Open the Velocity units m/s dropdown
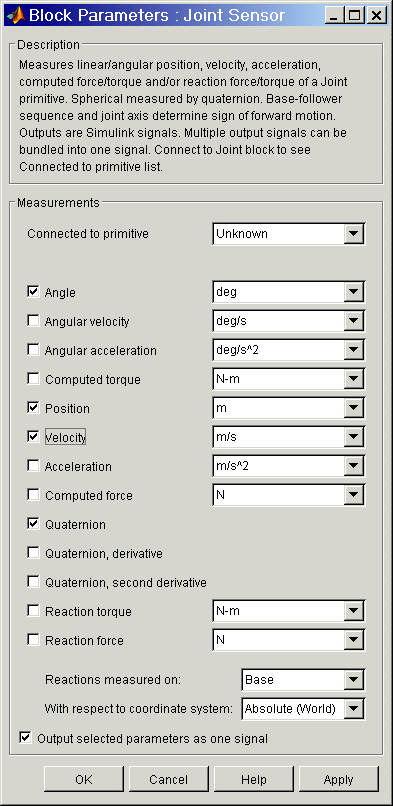 click(288, 437)
